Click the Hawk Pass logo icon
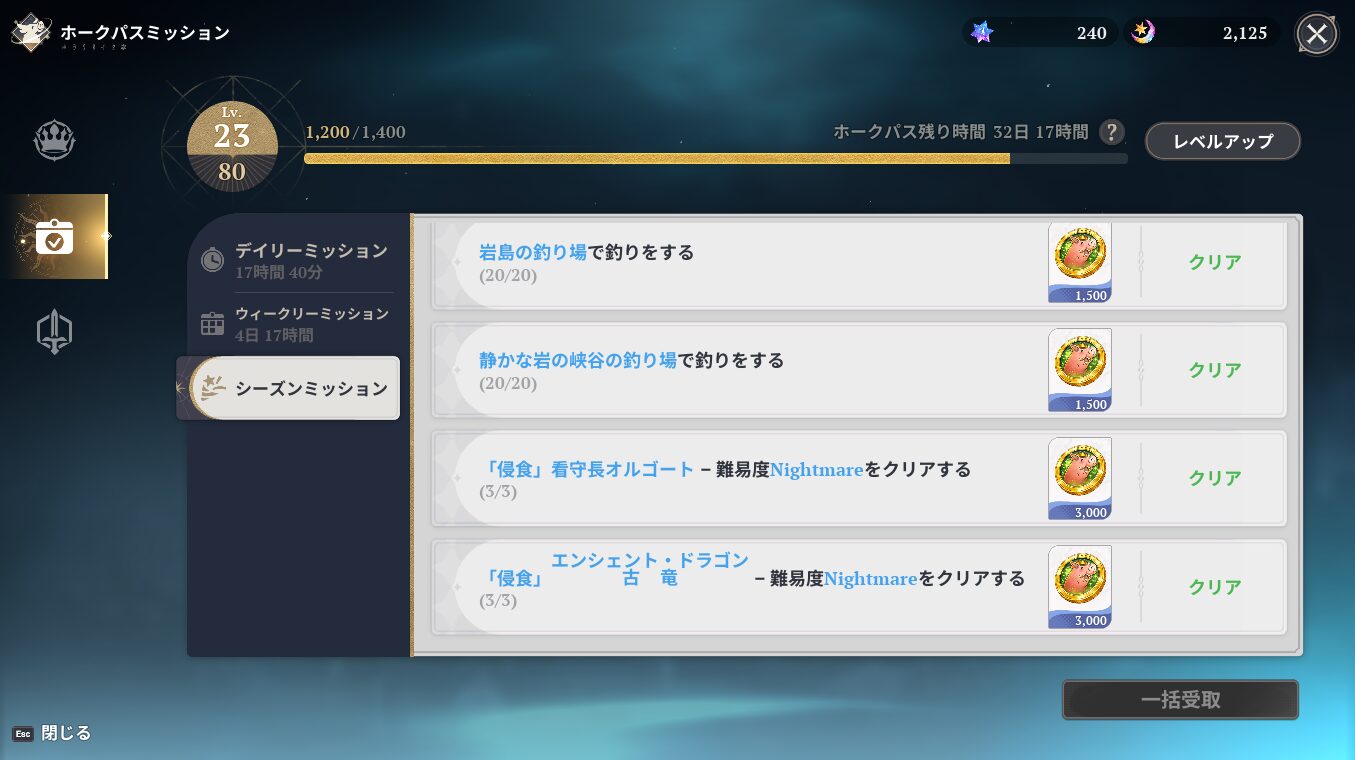 [31, 33]
